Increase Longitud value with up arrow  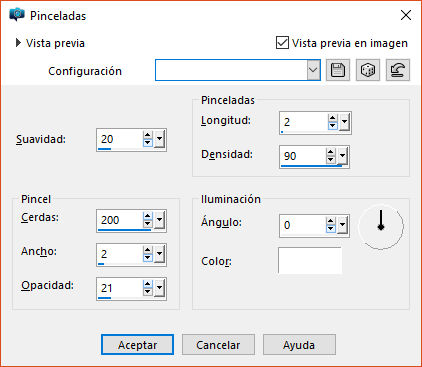coord(332,118)
